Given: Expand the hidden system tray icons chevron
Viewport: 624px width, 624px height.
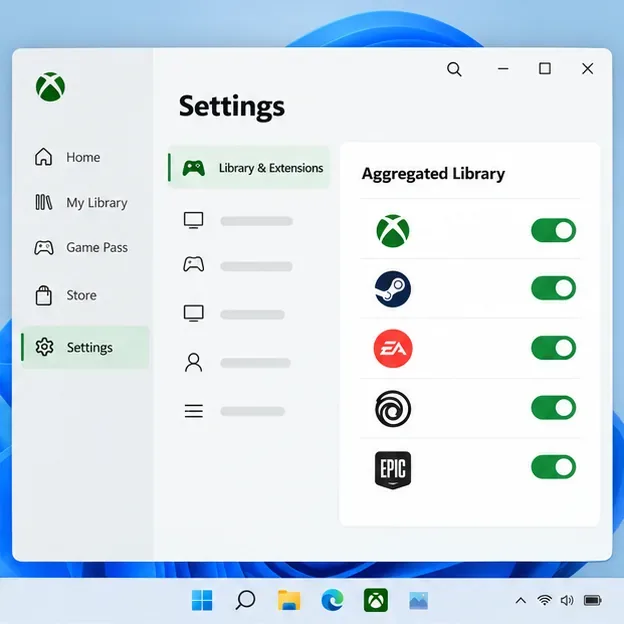Looking at the screenshot, I should 521,600.
